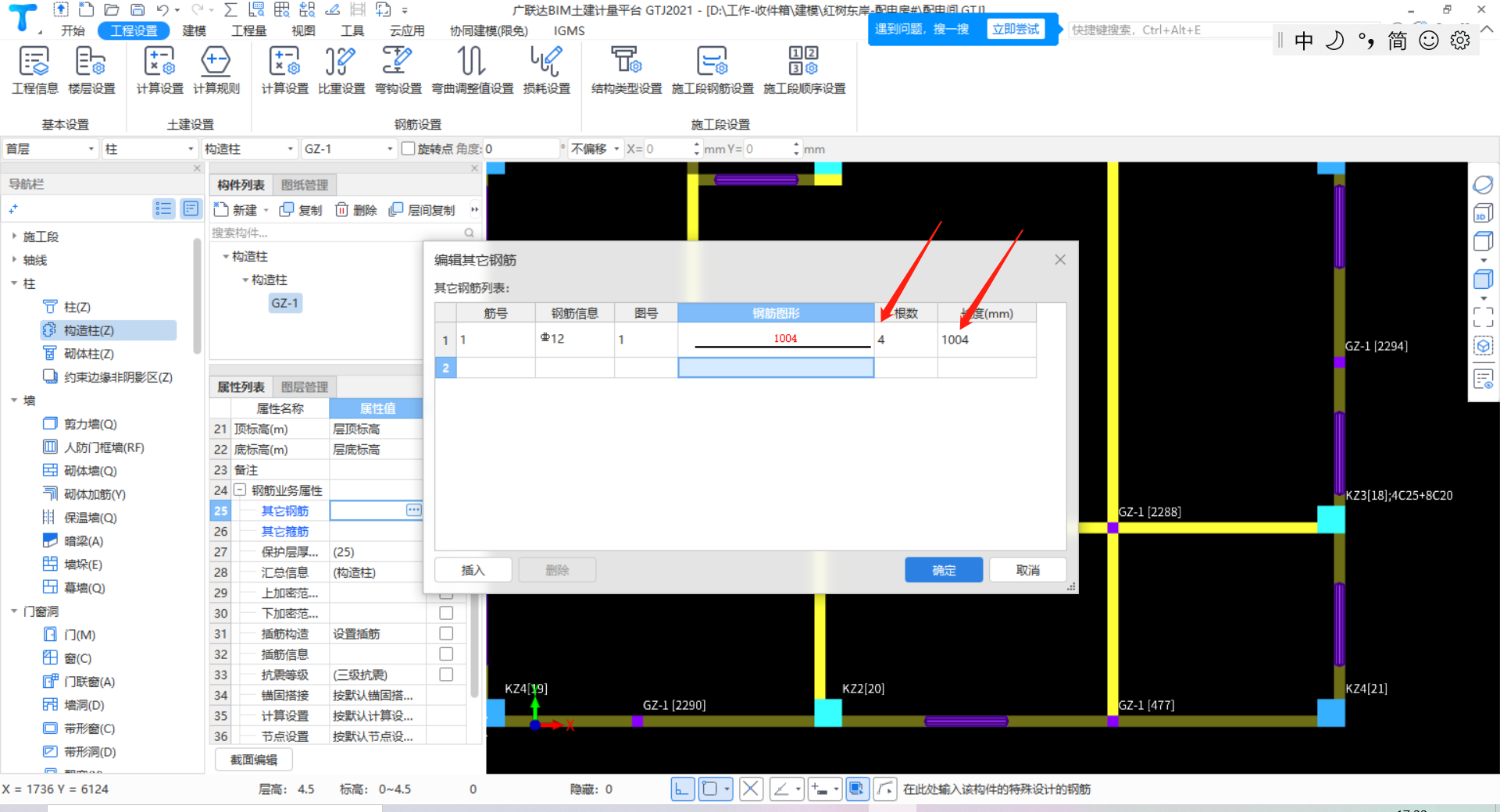Select 构造柱(Z) in navigation tree

coord(109,330)
